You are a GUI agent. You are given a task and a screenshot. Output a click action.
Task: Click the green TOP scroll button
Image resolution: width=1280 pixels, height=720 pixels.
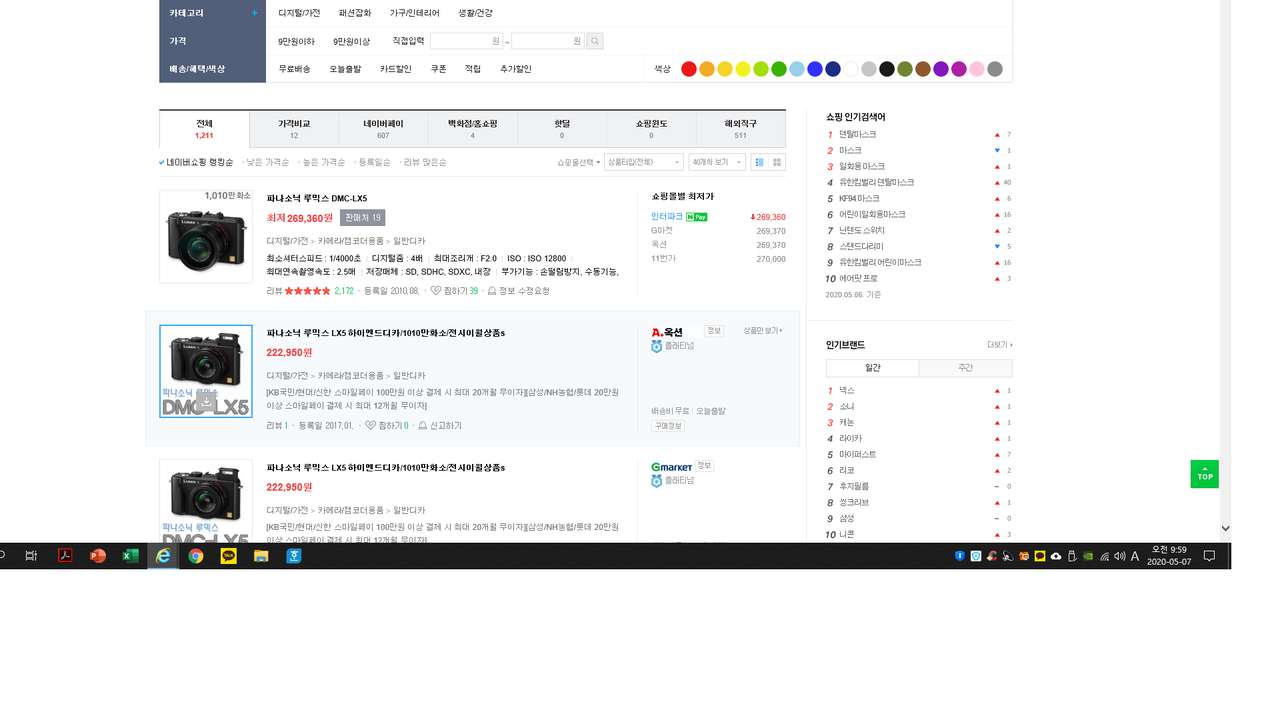(x=1205, y=474)
